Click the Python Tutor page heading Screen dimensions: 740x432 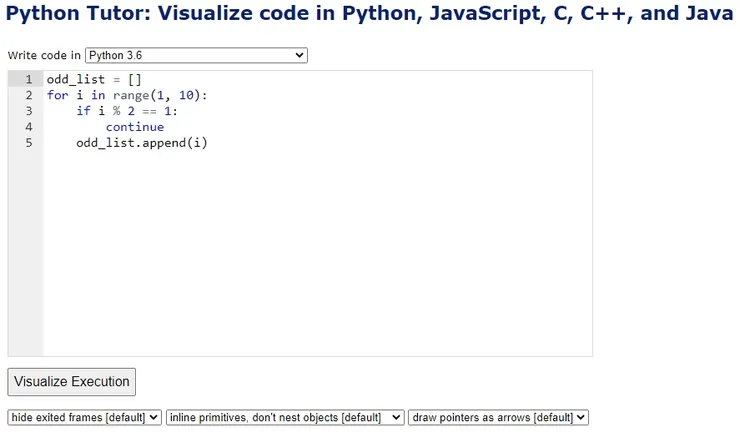point(370,15)
